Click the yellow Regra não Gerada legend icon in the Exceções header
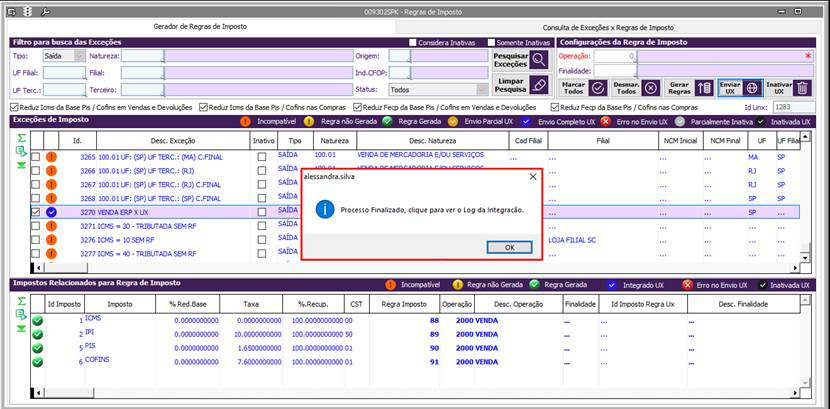 [x=309, y=122]
